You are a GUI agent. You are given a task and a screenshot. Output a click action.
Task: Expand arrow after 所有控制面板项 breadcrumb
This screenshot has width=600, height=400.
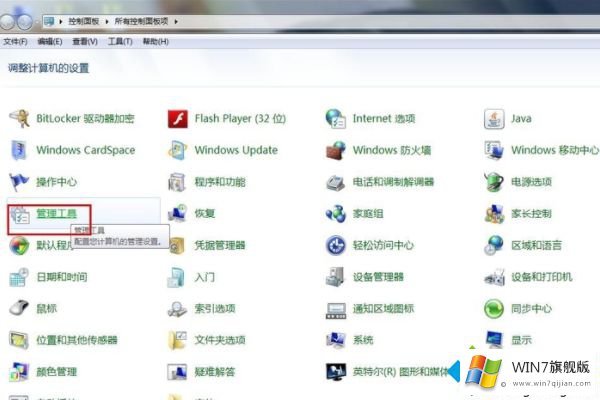(176, 21)
